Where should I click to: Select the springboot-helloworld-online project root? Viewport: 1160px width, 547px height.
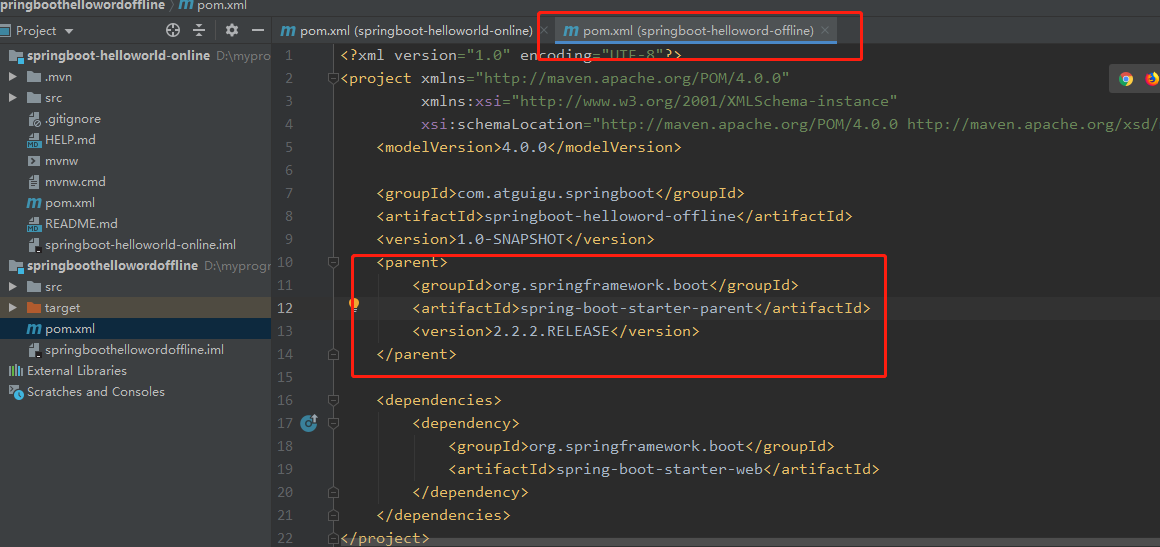tap(118, 56)
